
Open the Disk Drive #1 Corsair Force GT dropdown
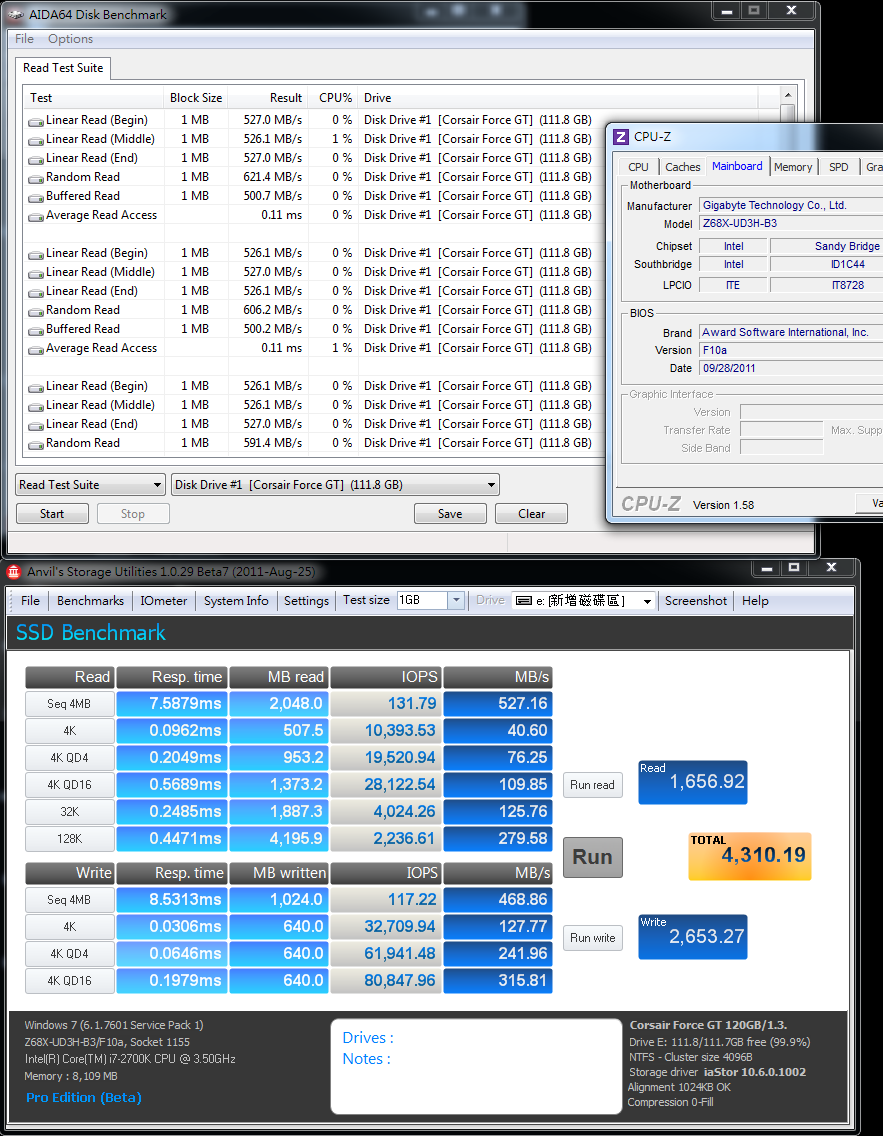(335, 485)
